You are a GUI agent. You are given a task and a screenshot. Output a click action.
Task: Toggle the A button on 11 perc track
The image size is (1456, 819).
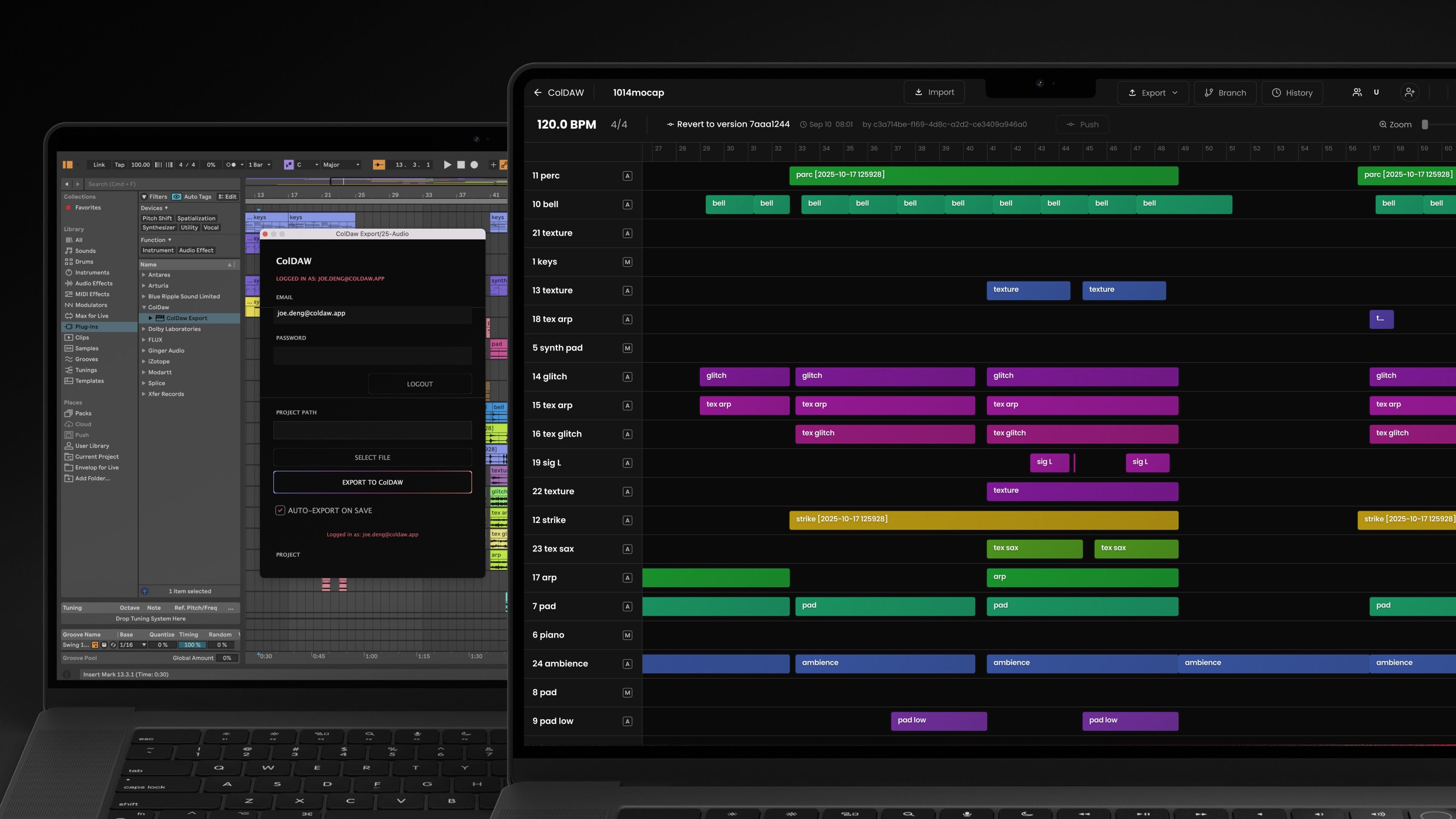628,176
